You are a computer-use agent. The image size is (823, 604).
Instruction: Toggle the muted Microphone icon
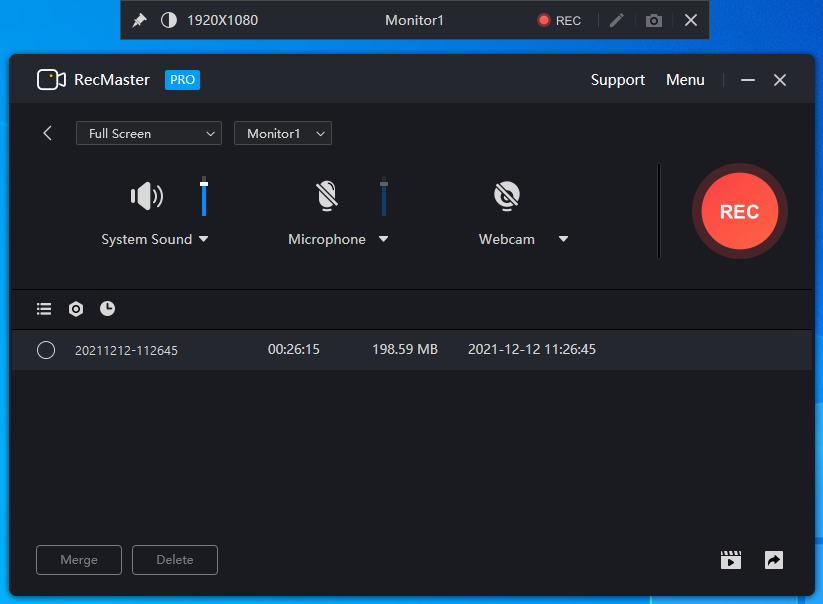[x=326, y=196]
